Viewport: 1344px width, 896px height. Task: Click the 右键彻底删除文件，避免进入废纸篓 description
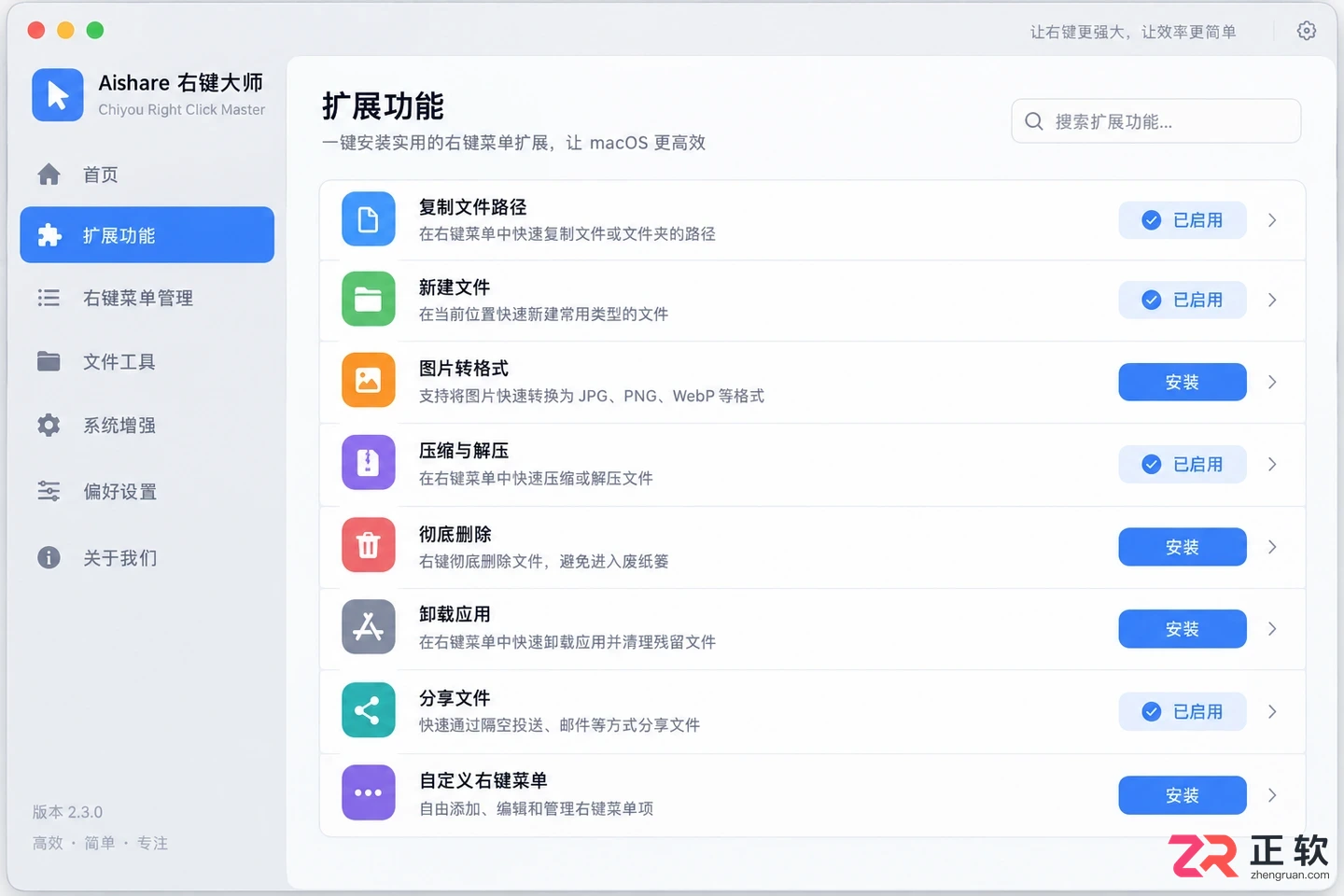[x=543, y=561]
